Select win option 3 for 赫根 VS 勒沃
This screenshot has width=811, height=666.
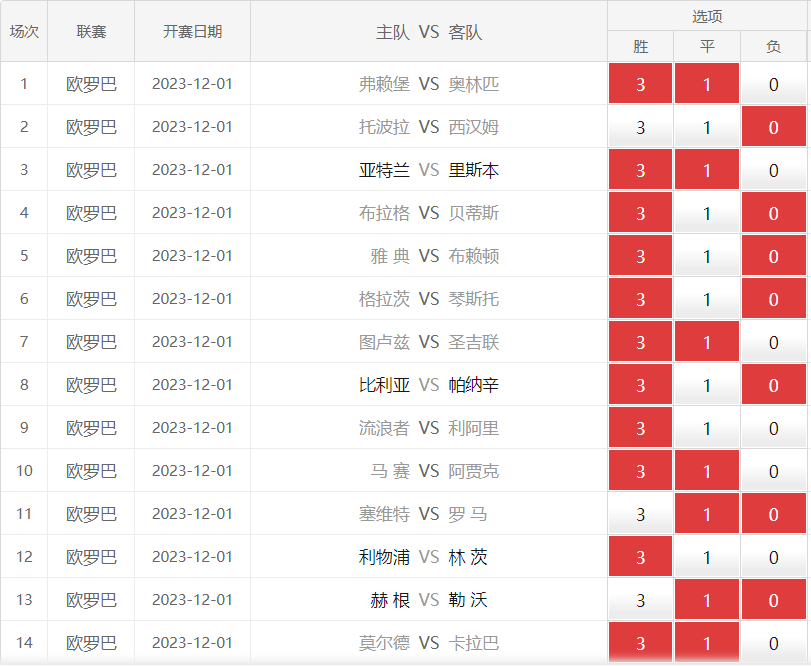[640, 599]
